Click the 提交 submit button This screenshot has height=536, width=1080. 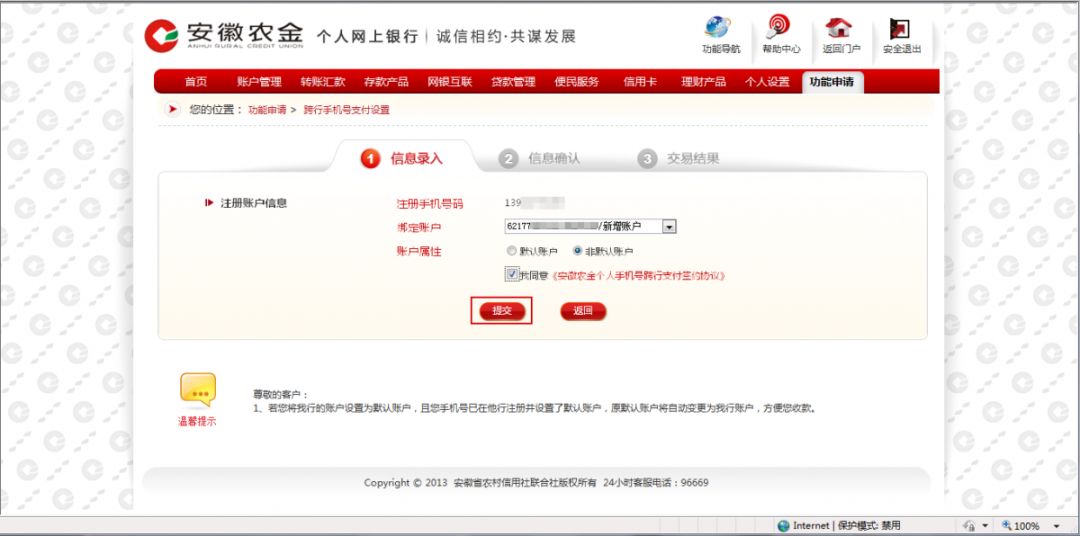[x=502, y=311]
